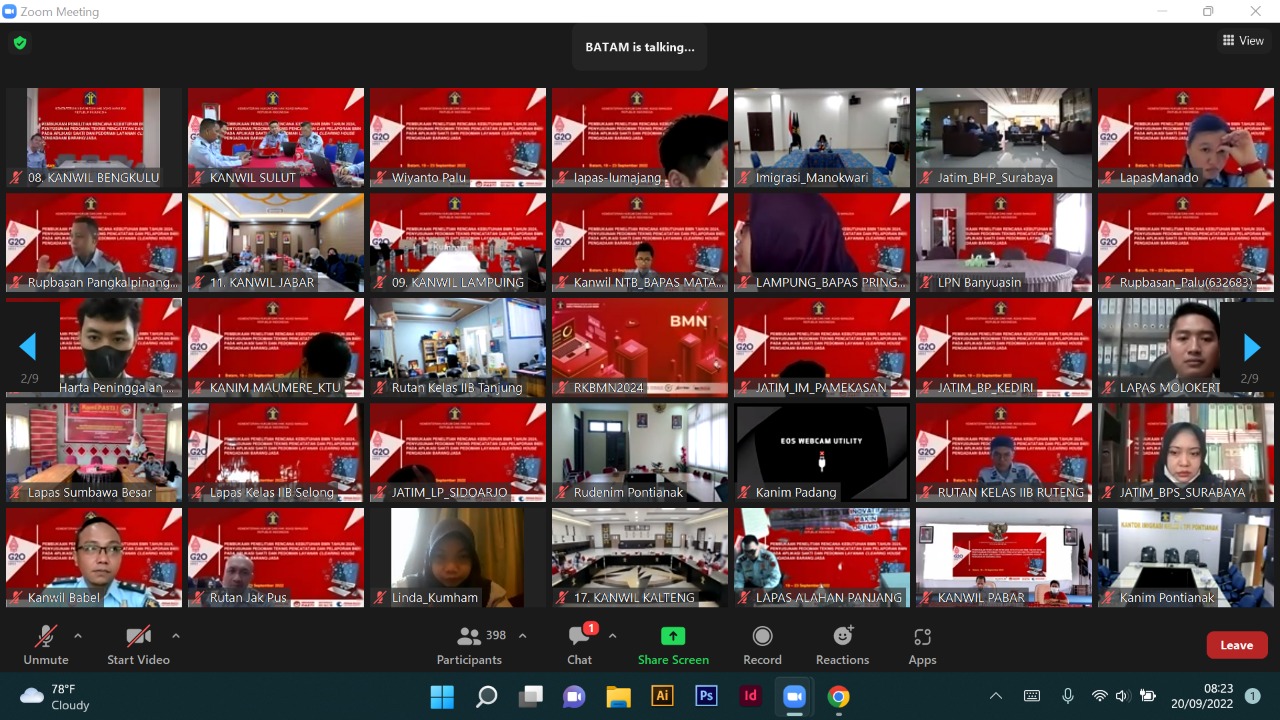Click the red Leave button
Screen dimensions: 1280x720
click(x=1237, y=645)
